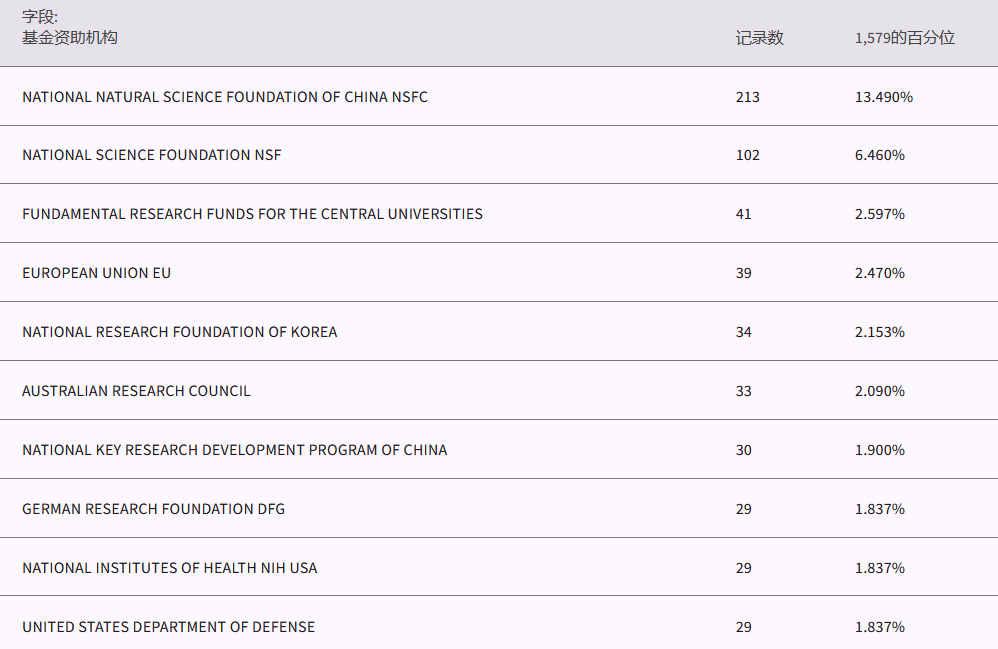Click Fundamental Research Funds for the Central Universities
Screen dimensions: 998x649
pyautogui.click(x=252, y=214)
